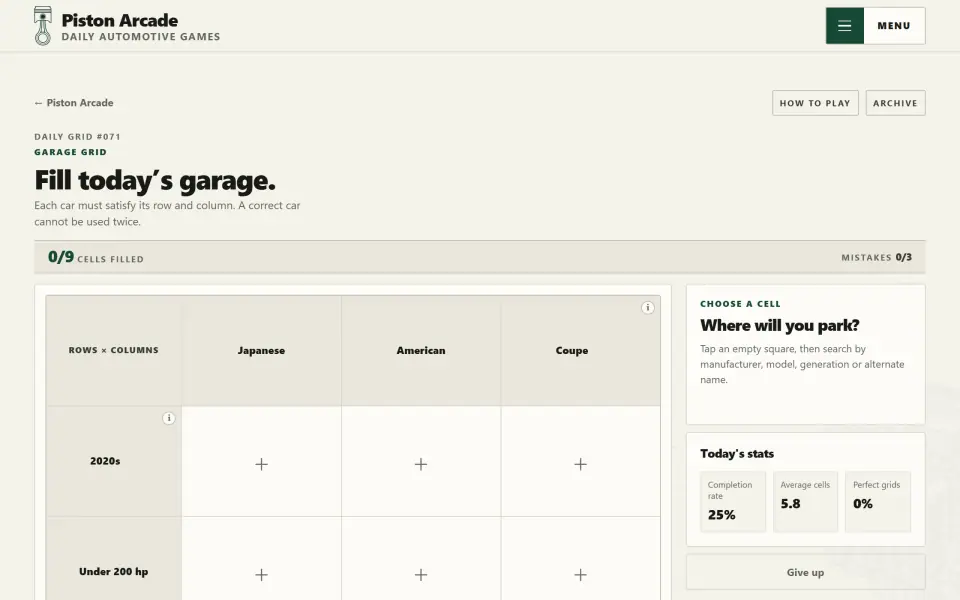Open the MENU button

pos(876,26)
